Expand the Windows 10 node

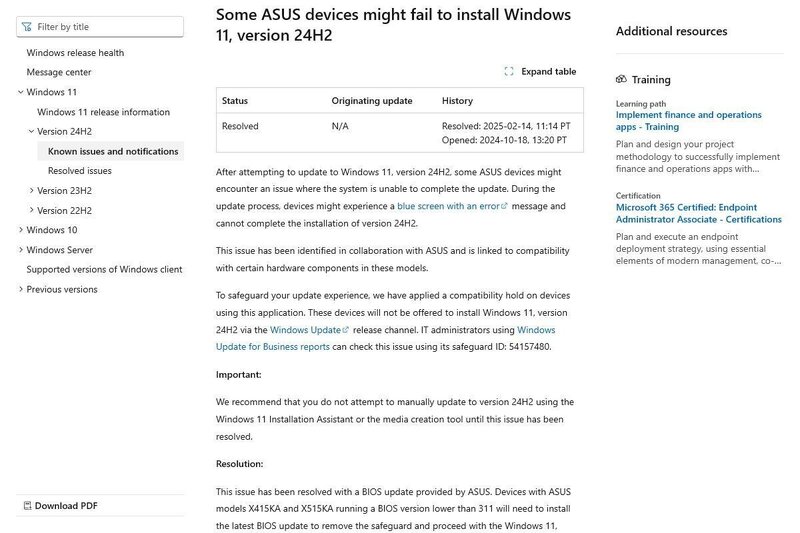[x=20, y=230]
